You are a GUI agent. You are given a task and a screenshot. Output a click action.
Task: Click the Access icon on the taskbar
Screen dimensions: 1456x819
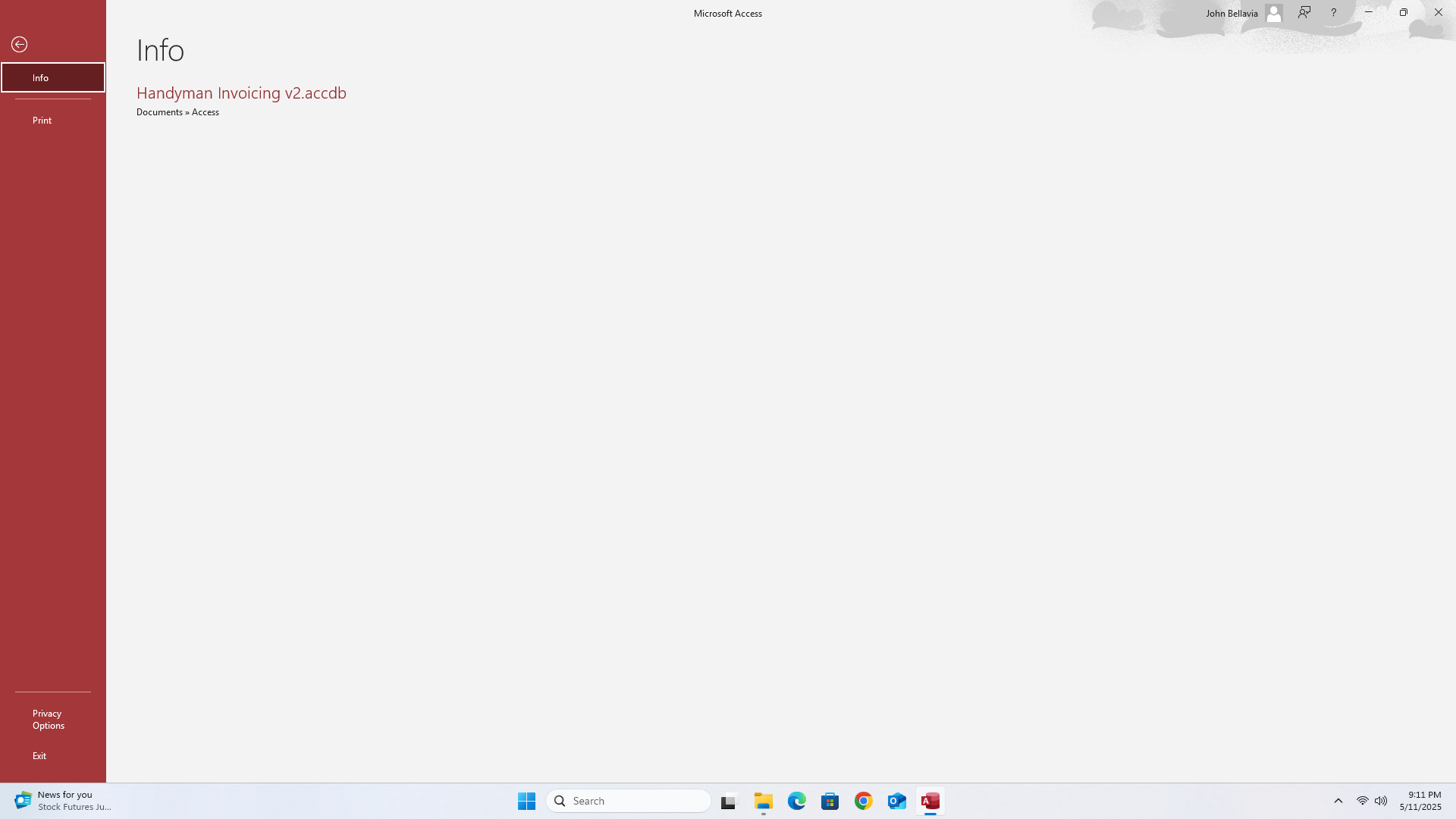point(930,801)
